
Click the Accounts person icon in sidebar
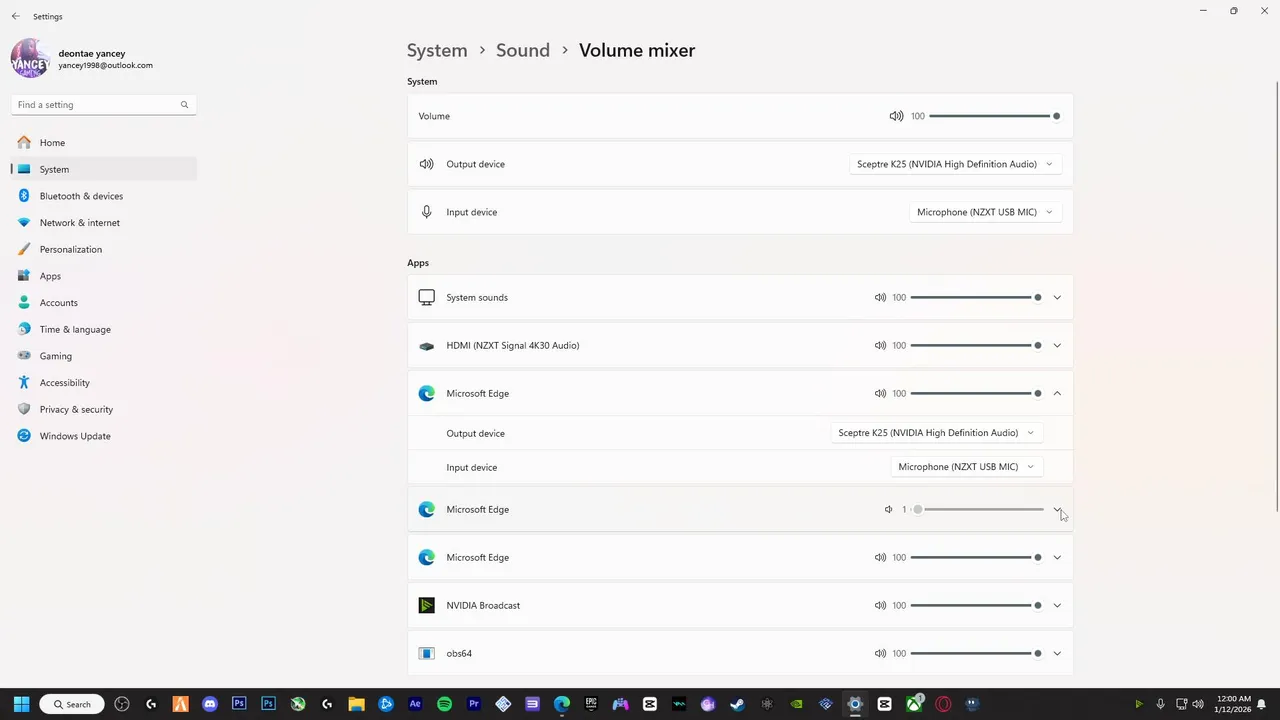click(24, 303)
